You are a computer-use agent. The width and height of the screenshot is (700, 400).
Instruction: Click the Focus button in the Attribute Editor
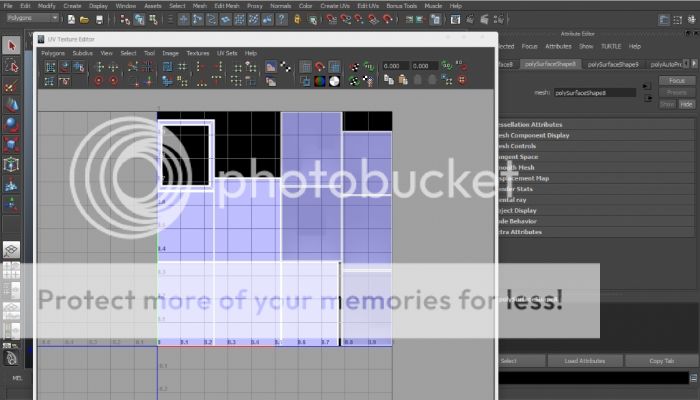(x=677, y=81)
